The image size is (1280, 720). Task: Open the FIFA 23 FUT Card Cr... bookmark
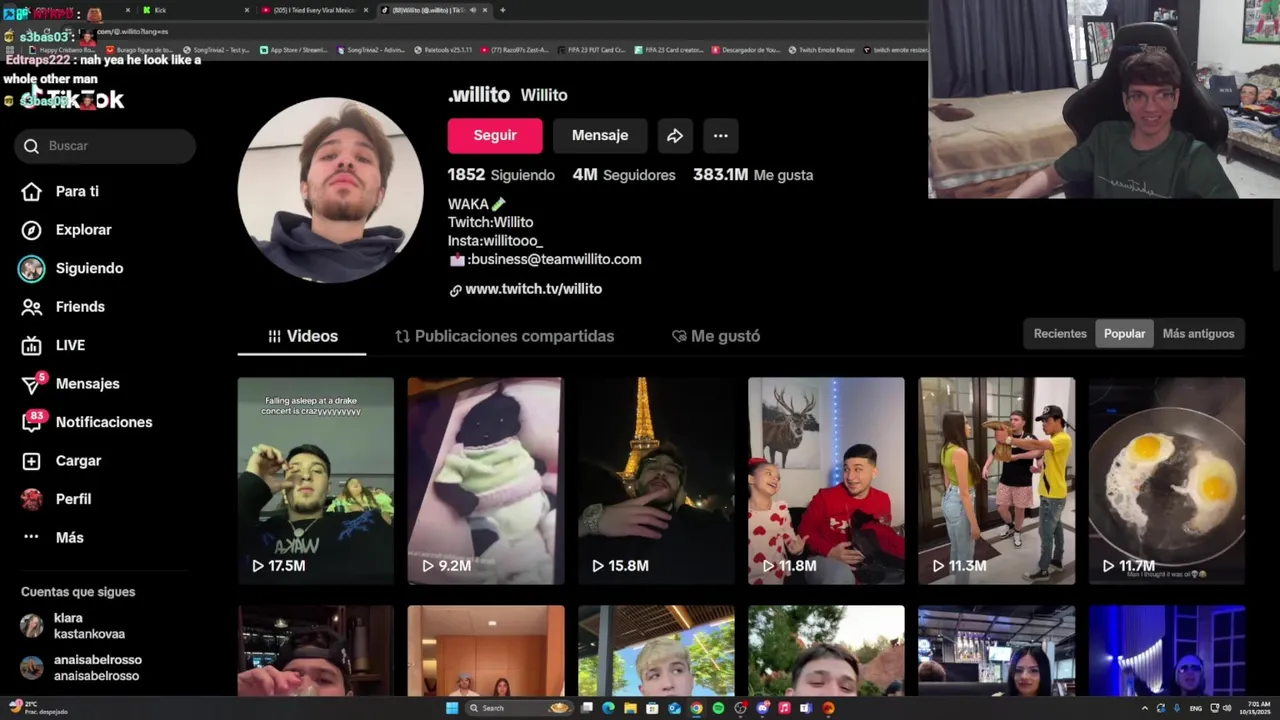click(x=591, y=49)
